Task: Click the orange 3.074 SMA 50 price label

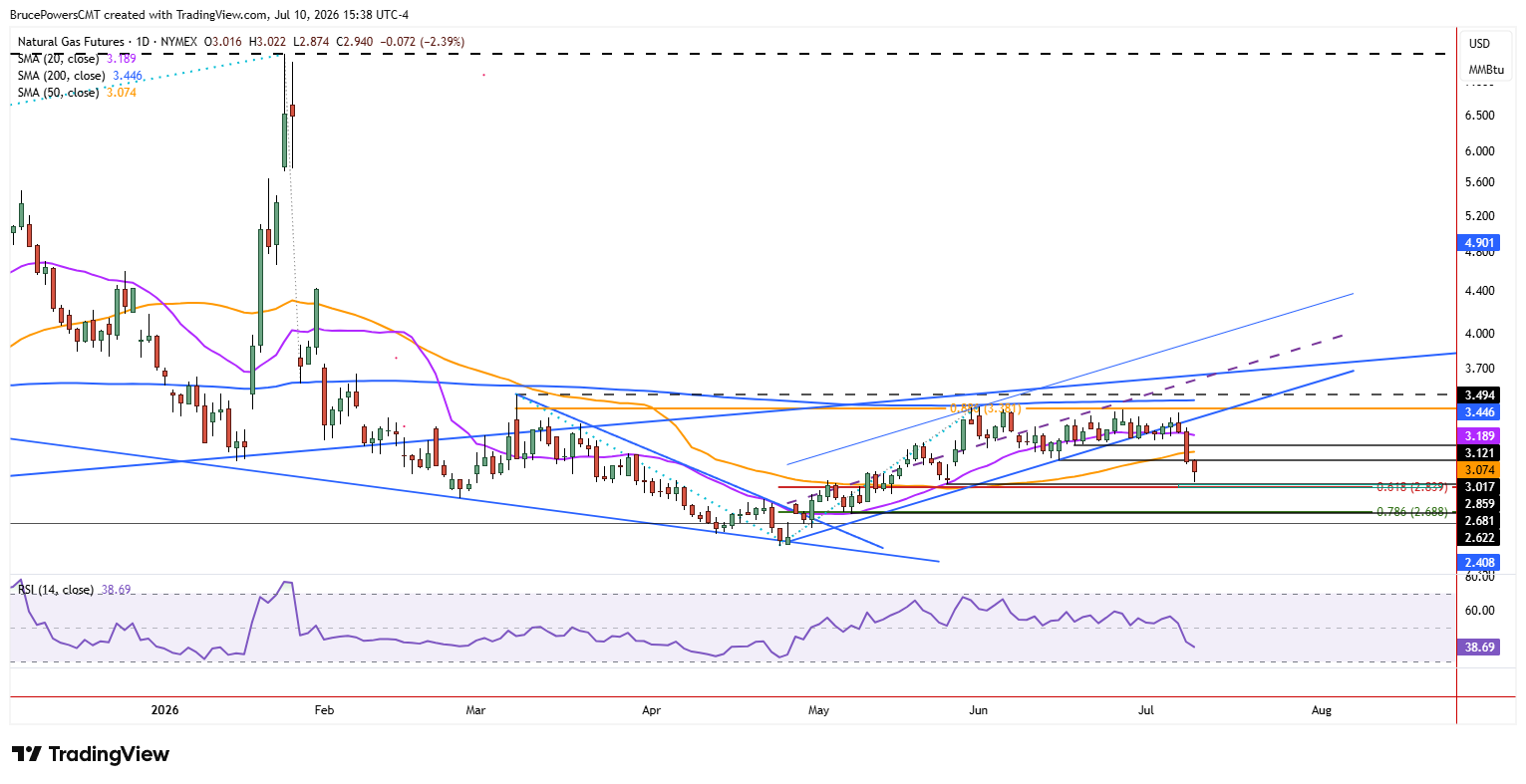Action: tap(1478, 469)
